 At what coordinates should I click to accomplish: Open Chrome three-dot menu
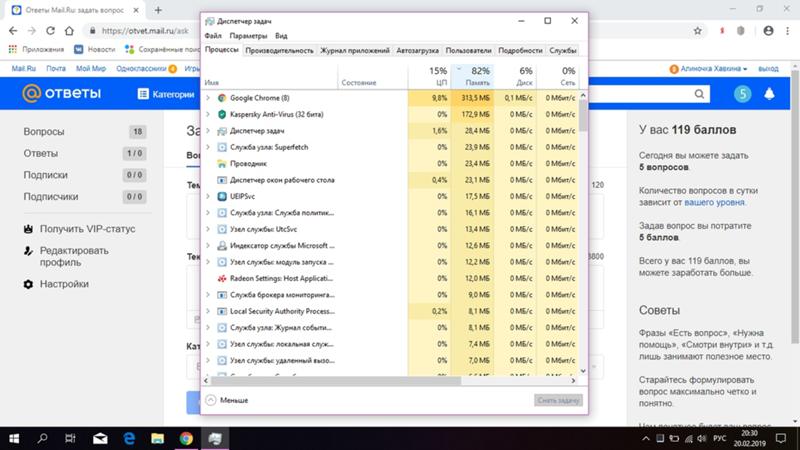[787, 31]
